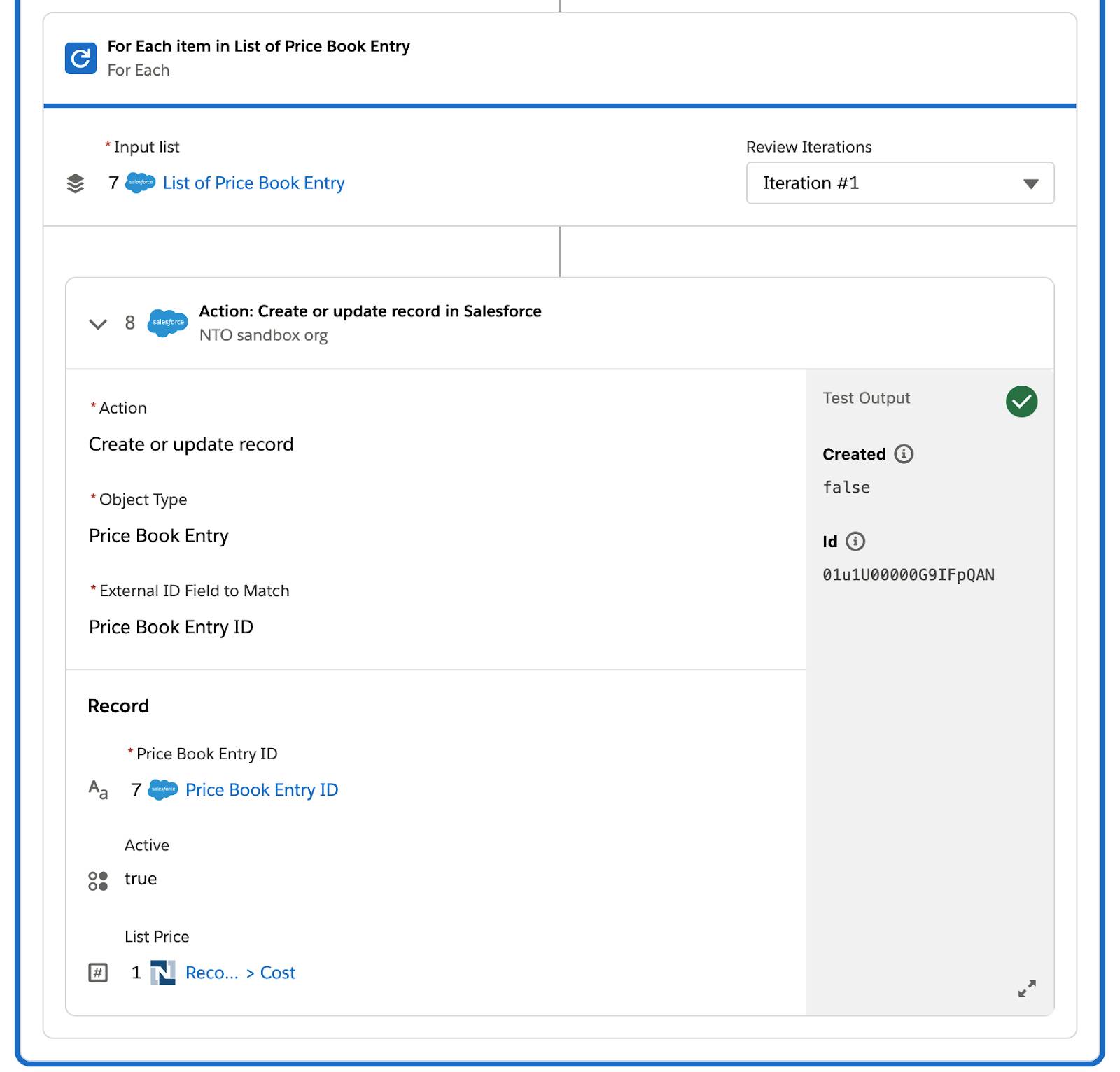Click the NetSuite icon in List Price

click(x=163, y=973)
